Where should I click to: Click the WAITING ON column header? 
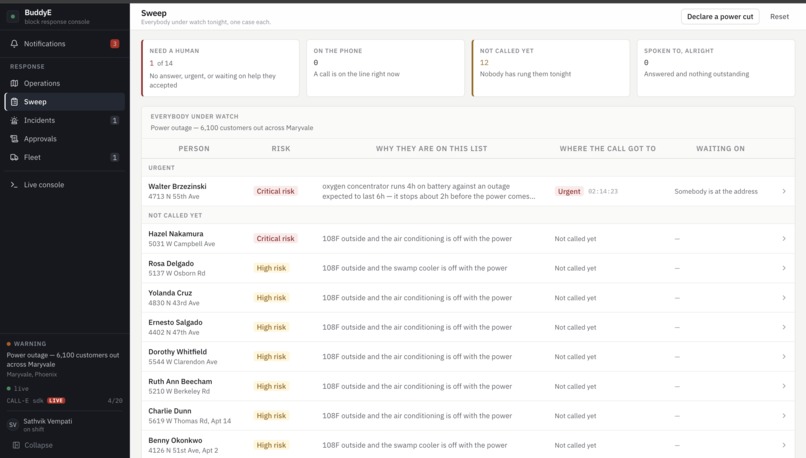click(x=720, y=149)
